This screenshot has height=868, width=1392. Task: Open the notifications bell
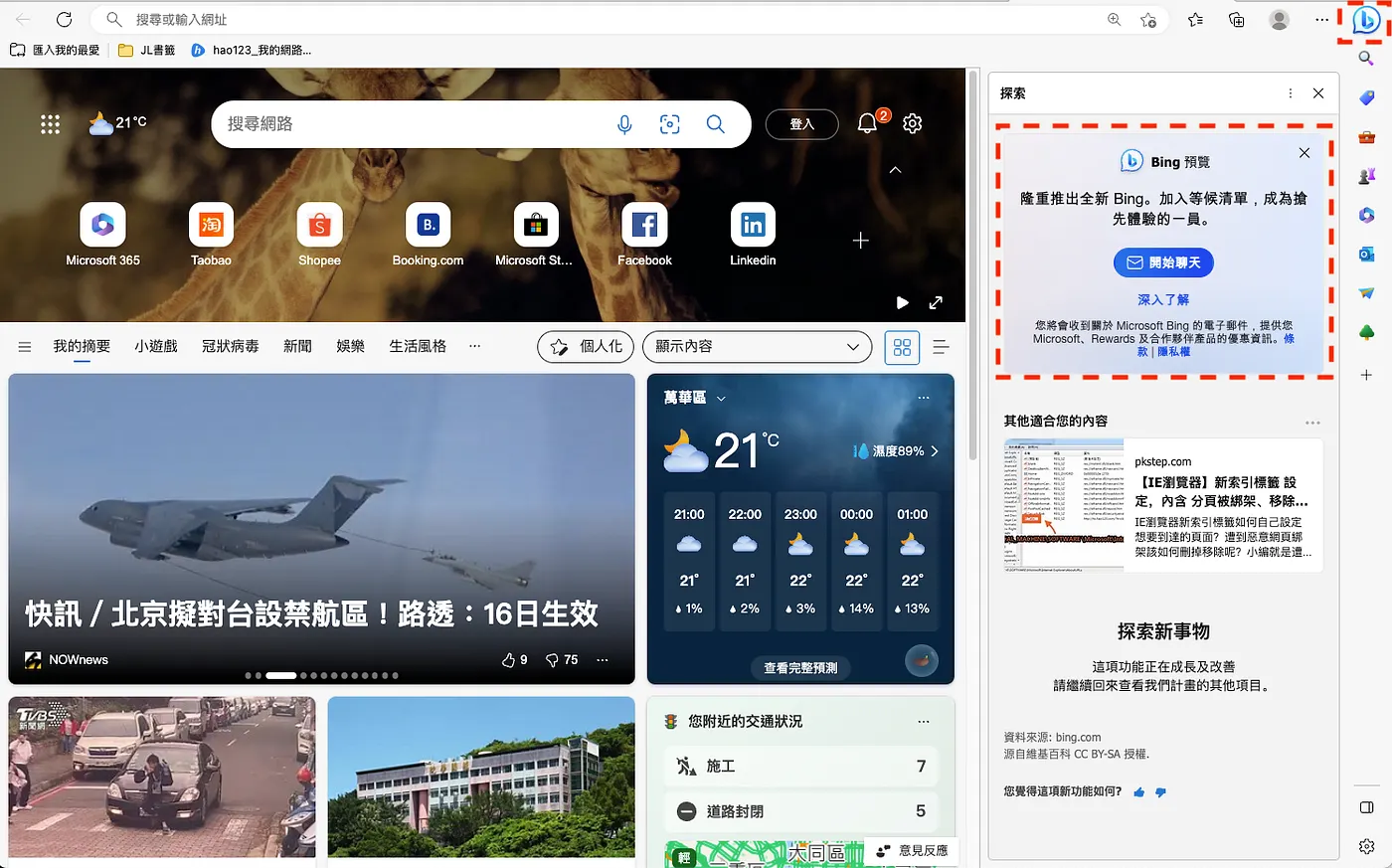(x=868, y=123)
